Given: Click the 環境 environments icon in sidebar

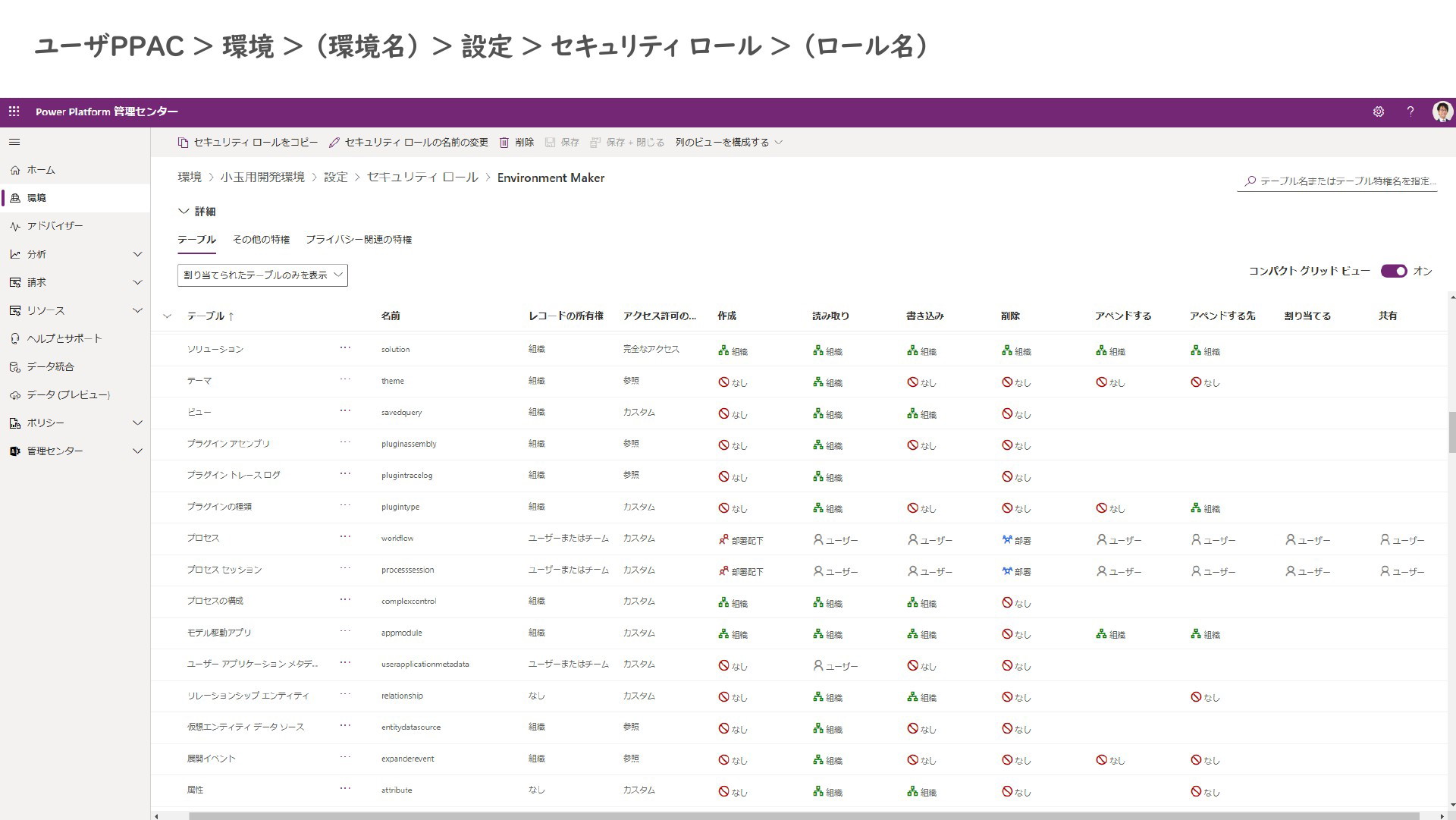Looking at the screenshot, I should (15, 198).
